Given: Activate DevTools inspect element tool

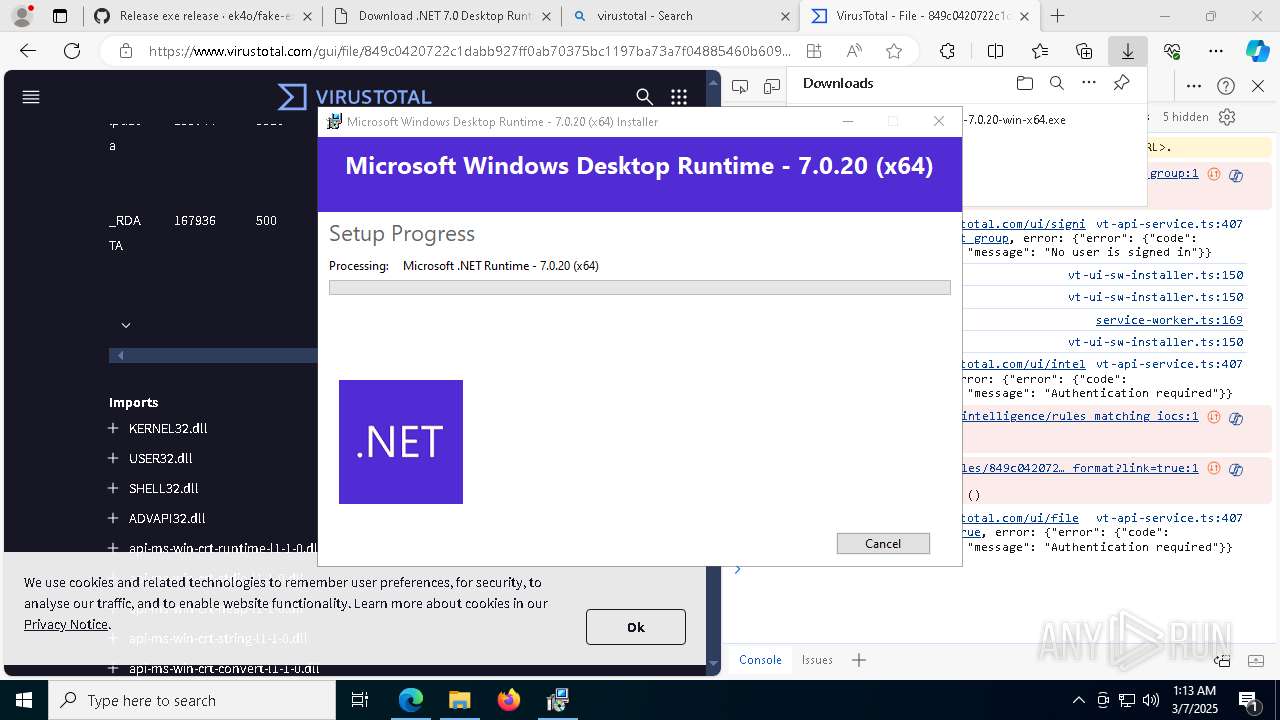Looking at the screenshot, I should (740, 87).
